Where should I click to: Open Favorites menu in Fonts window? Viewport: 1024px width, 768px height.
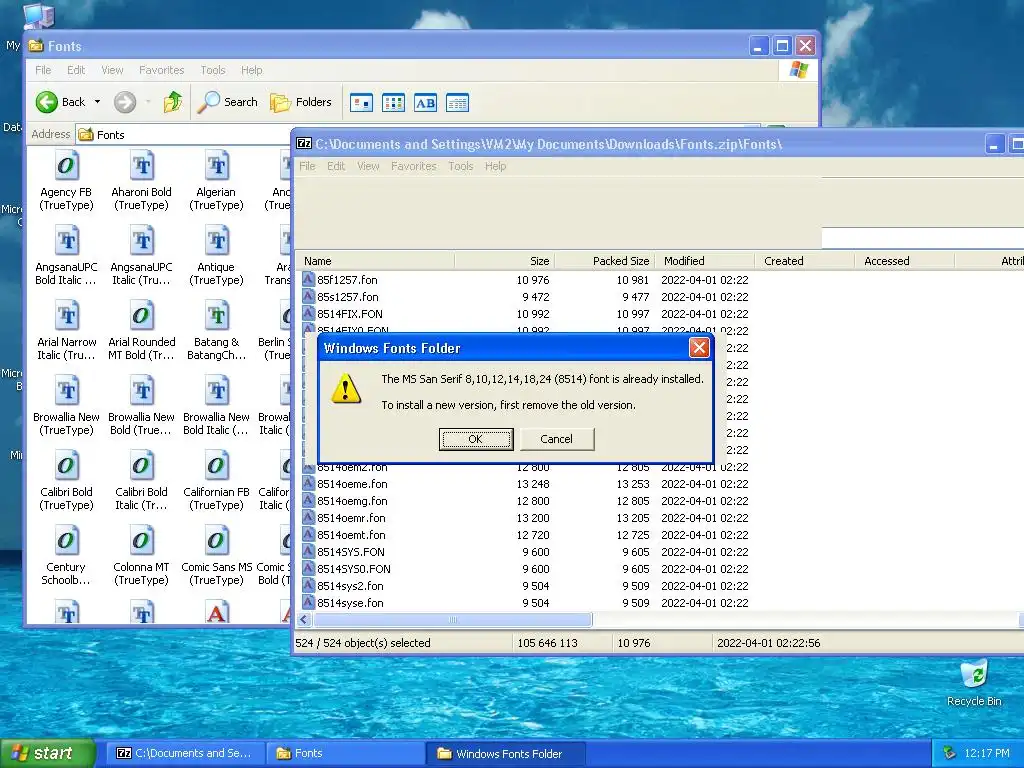[161, 70]
